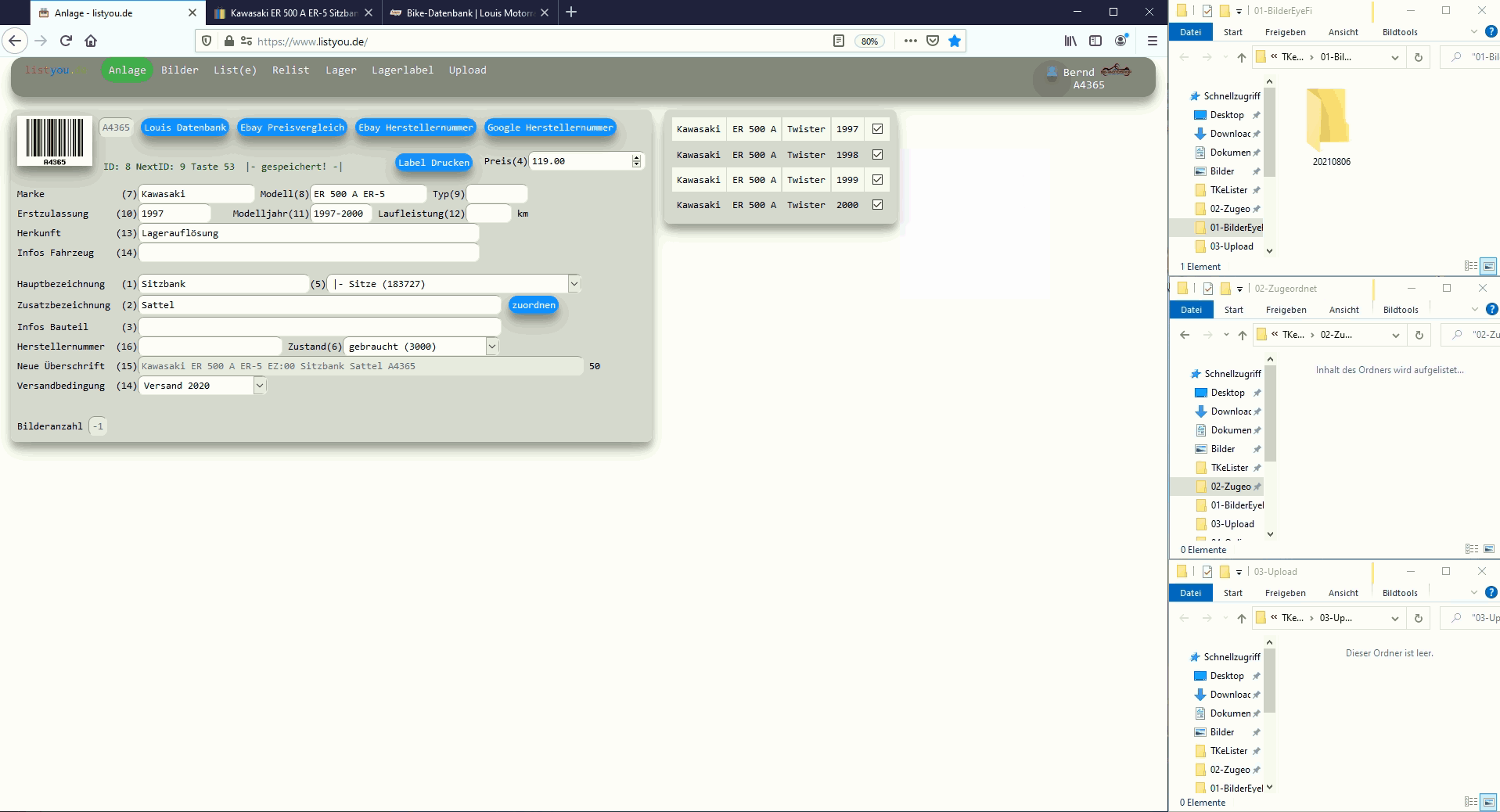Open page actions three-dot menu
1500x812 pixels.
pyautogui.click(x=910, y=41)
